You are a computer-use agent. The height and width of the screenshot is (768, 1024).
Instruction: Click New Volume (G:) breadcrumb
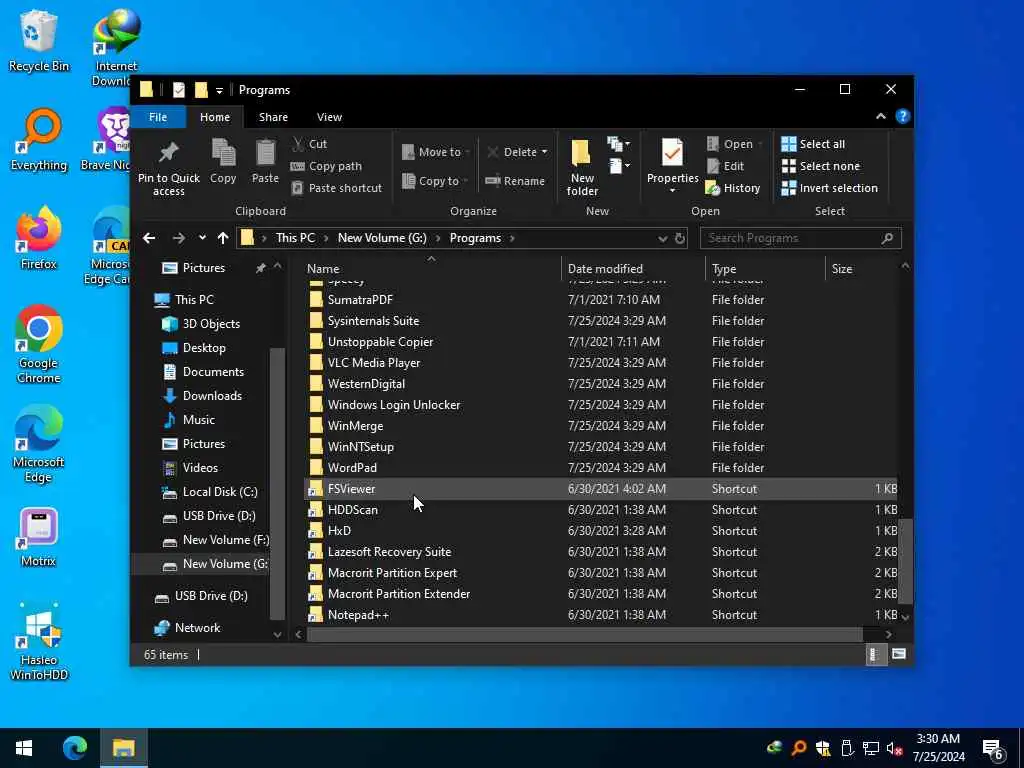coord(382,238)
